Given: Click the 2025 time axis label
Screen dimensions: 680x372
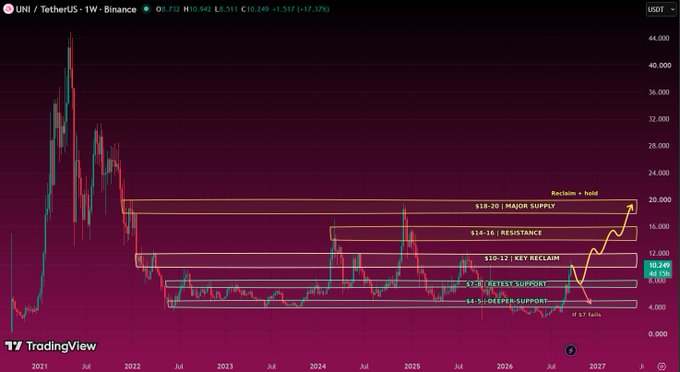Looking at the screenshot, I should (412, 366).
